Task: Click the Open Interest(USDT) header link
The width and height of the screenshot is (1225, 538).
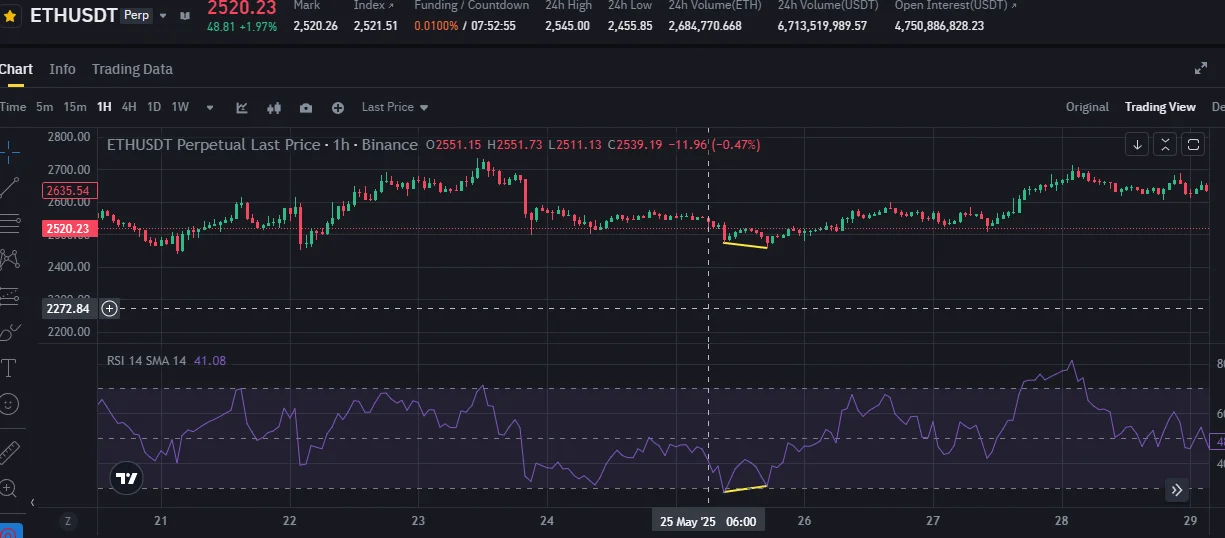Action: (954, 6)
